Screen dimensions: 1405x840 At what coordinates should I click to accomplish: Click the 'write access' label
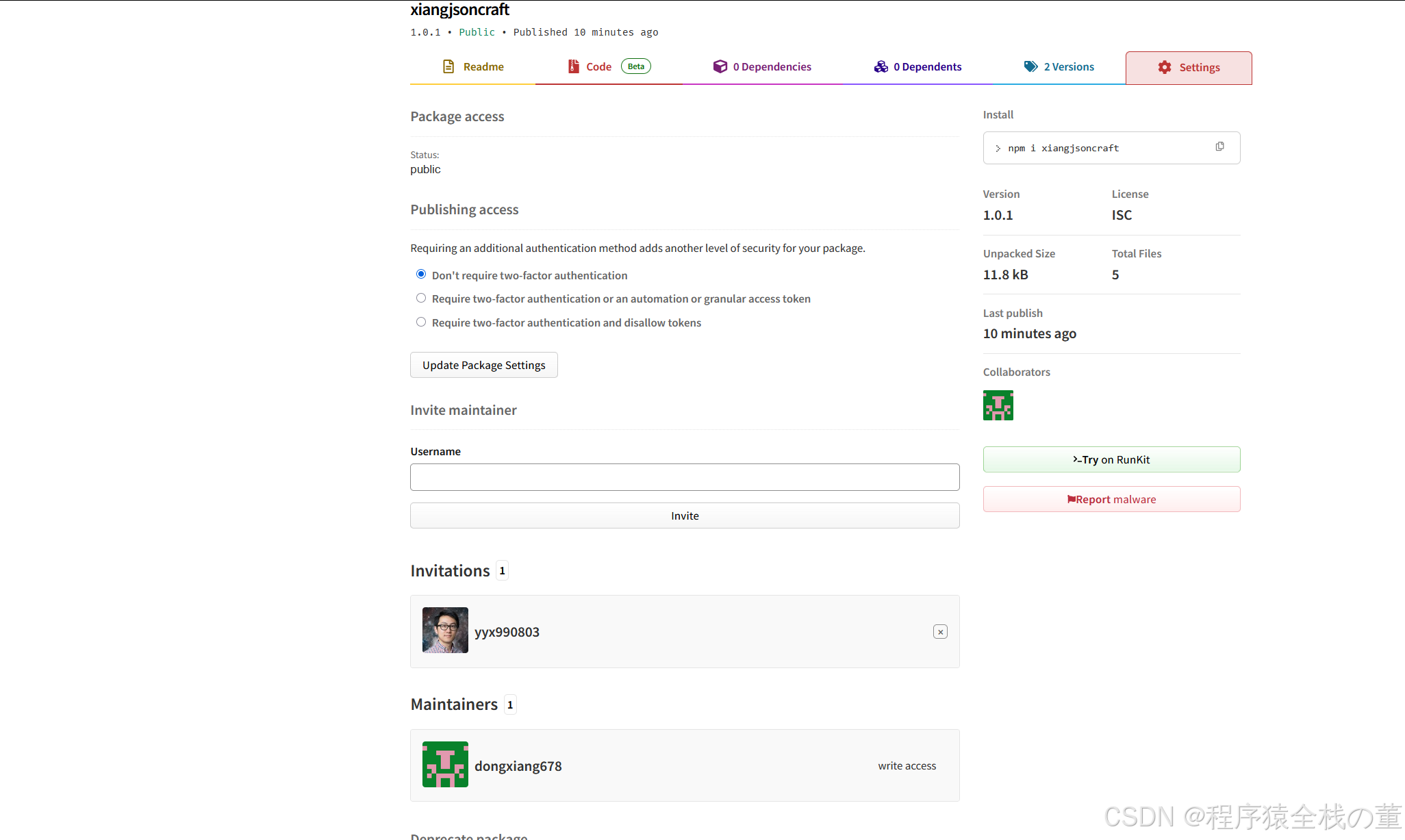(x=907, y=765)
